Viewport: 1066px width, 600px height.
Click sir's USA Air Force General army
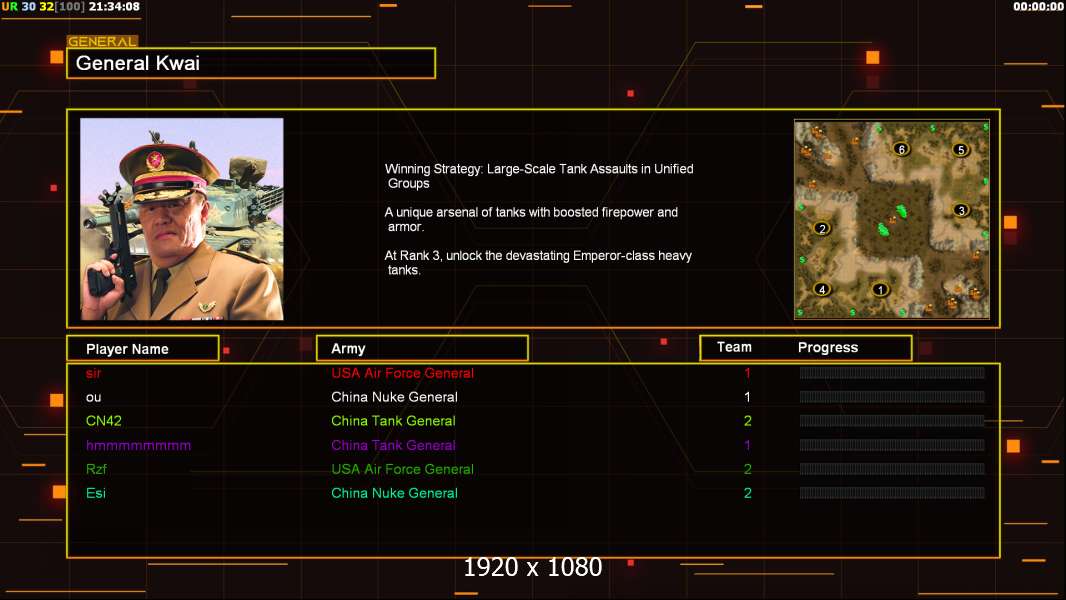coord(402,373)
